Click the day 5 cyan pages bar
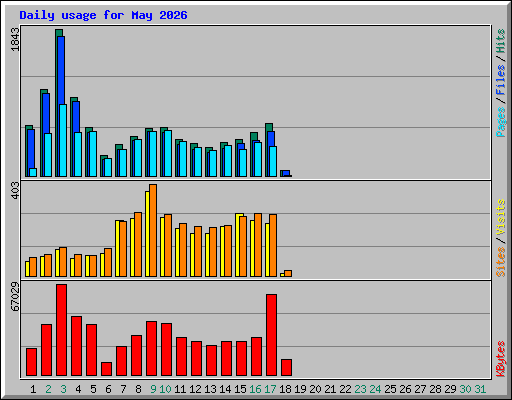This screenshot has width=512, height=400. pos(93,154)
